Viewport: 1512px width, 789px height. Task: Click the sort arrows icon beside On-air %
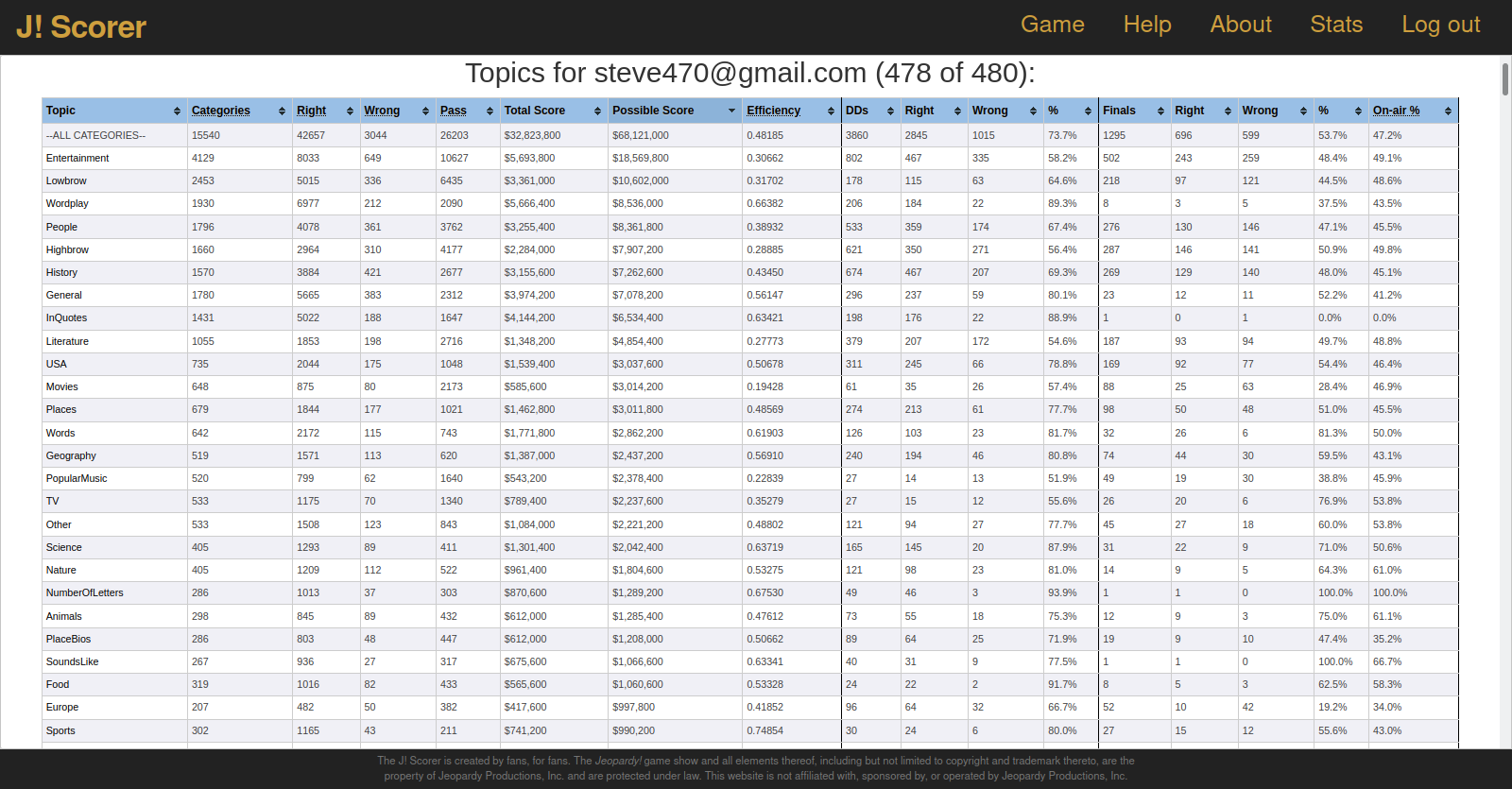[x=1448, y=111]
